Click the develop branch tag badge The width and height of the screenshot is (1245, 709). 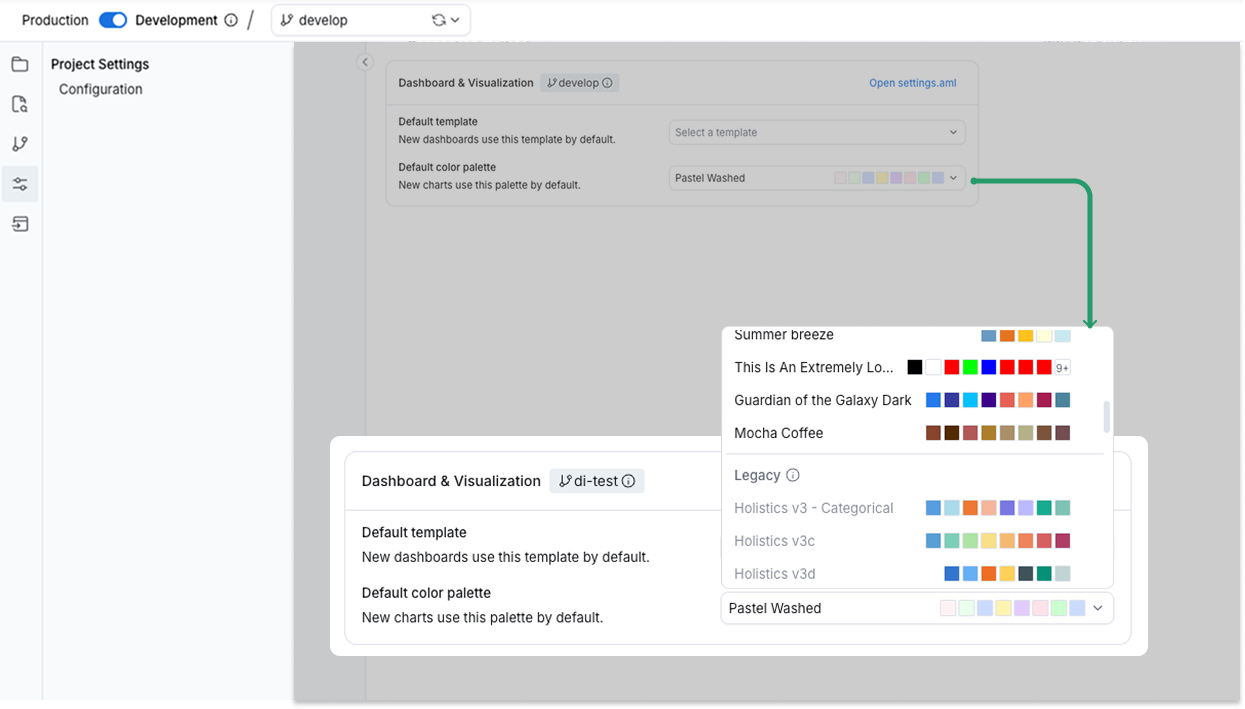pos(579,83)
